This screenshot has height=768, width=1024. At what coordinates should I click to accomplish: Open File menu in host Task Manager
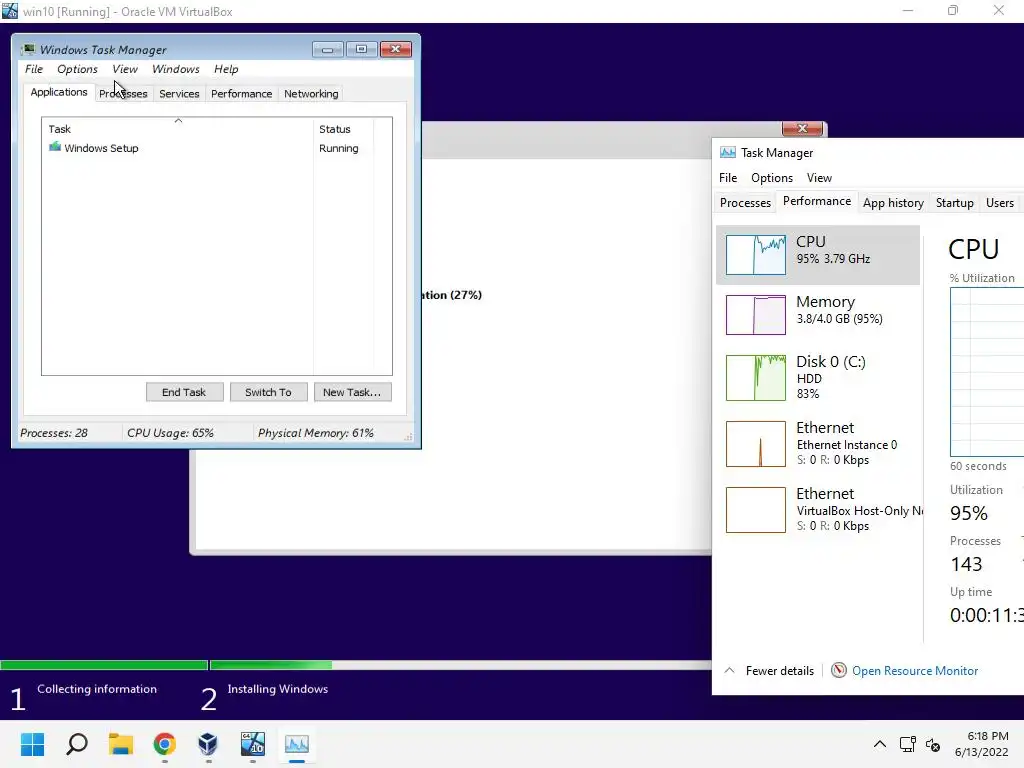point(728,178)
